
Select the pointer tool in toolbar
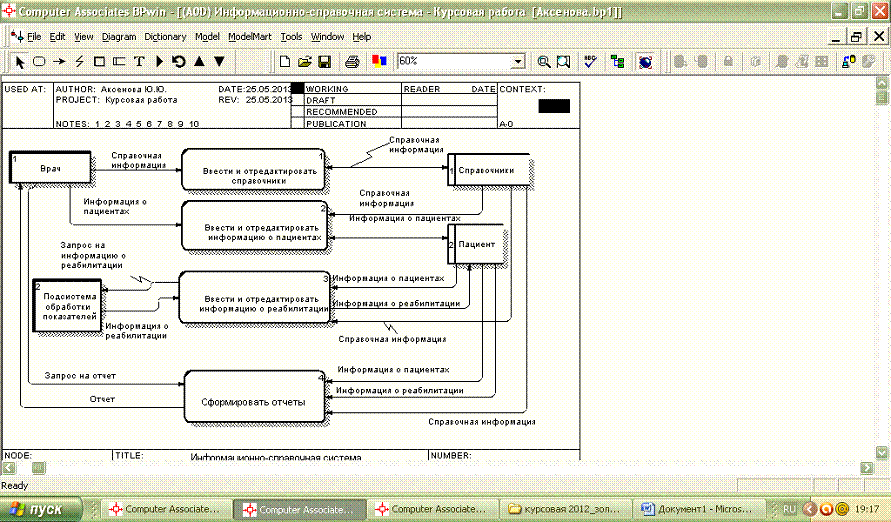point(19,61)
